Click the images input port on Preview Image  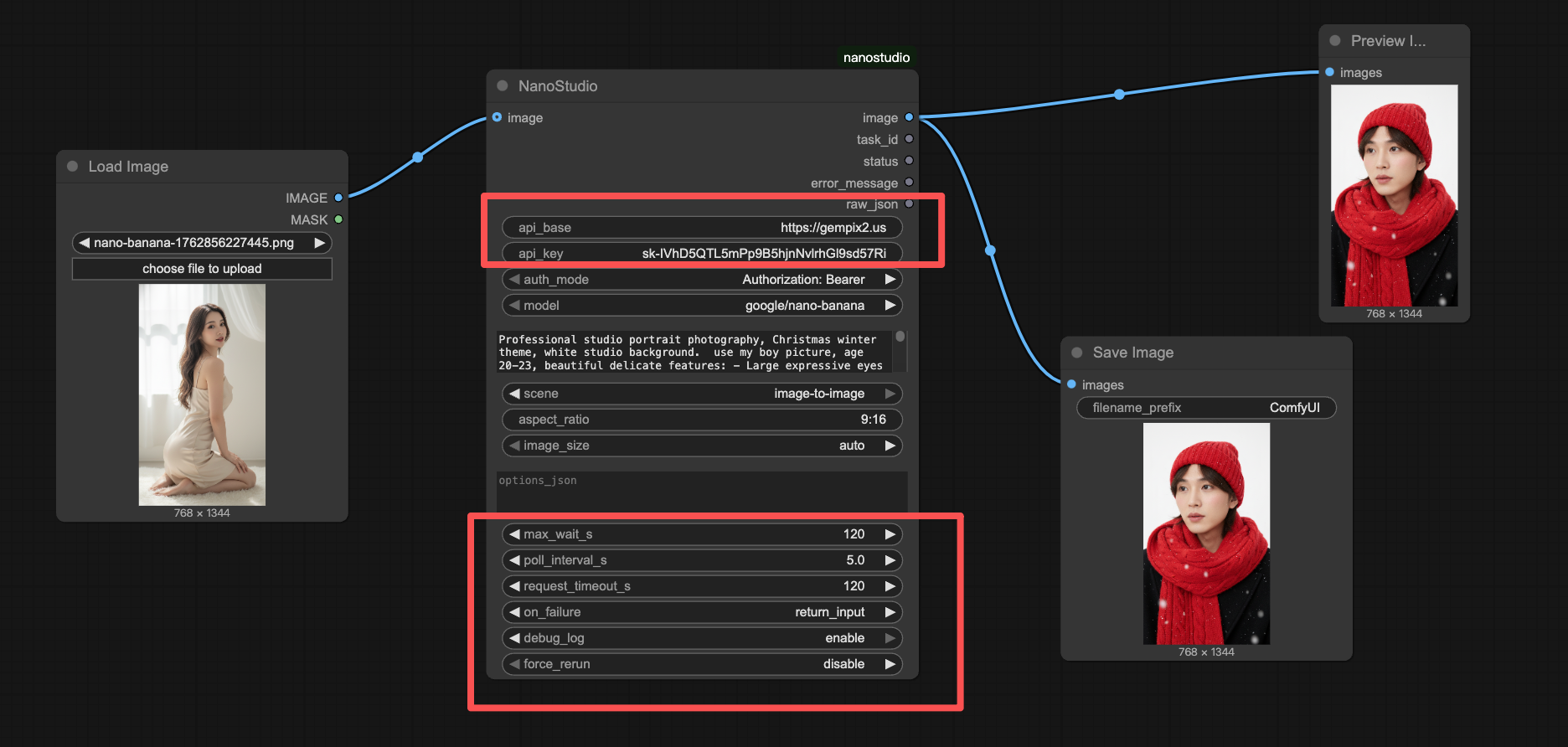1329,72
